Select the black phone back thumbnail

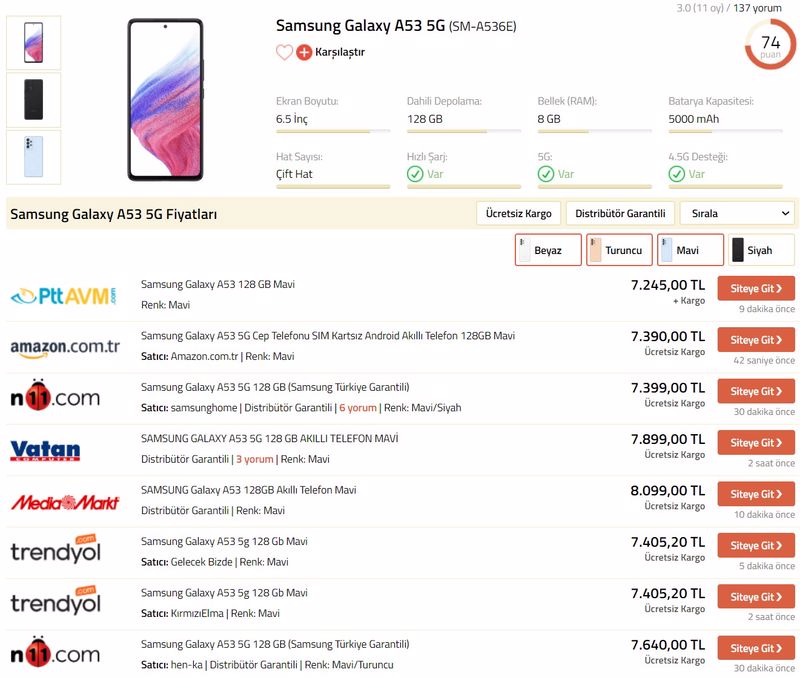pyautogui.click(x=33, y=100)
